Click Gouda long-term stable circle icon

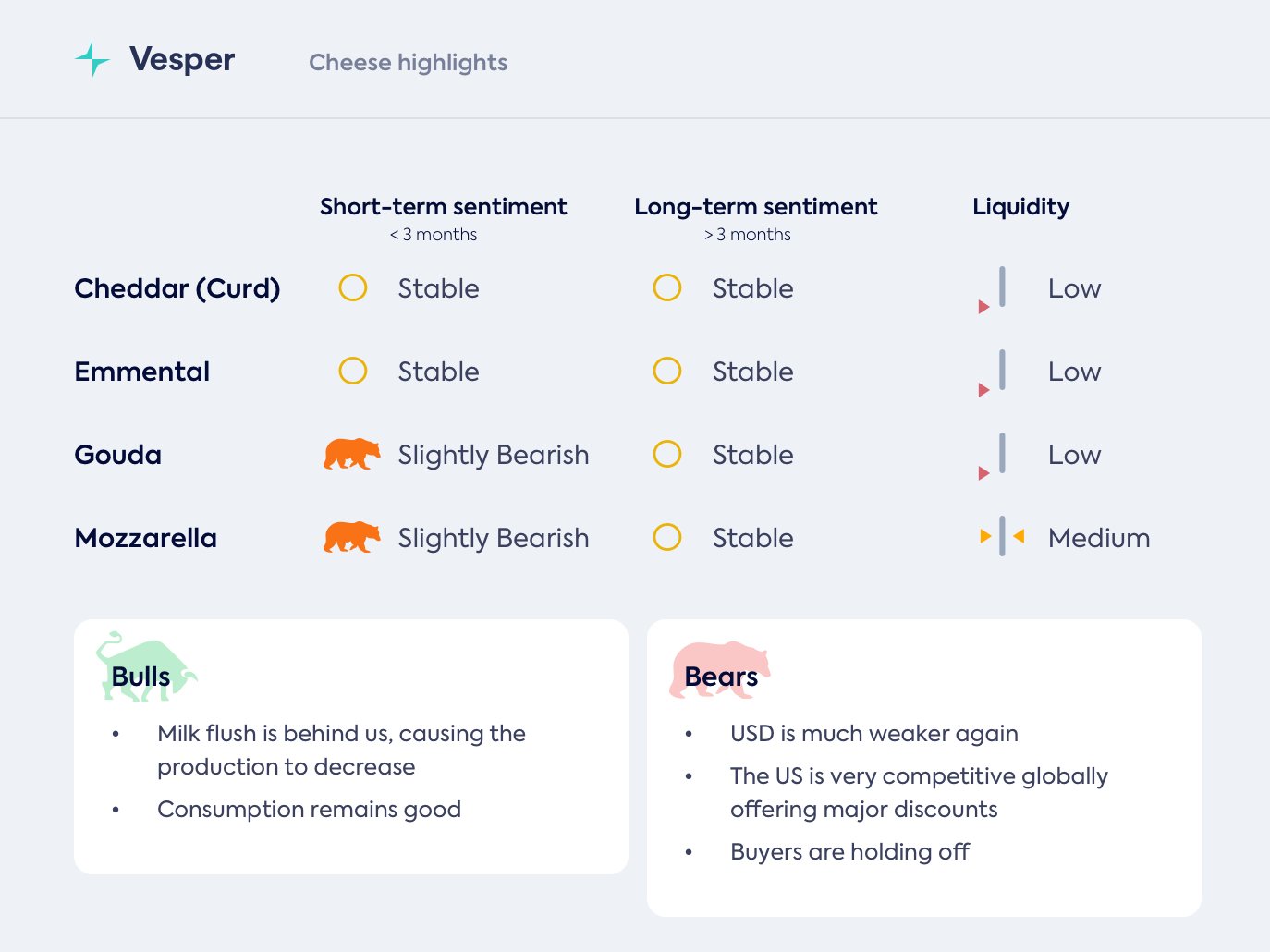(x=667, y=454)
